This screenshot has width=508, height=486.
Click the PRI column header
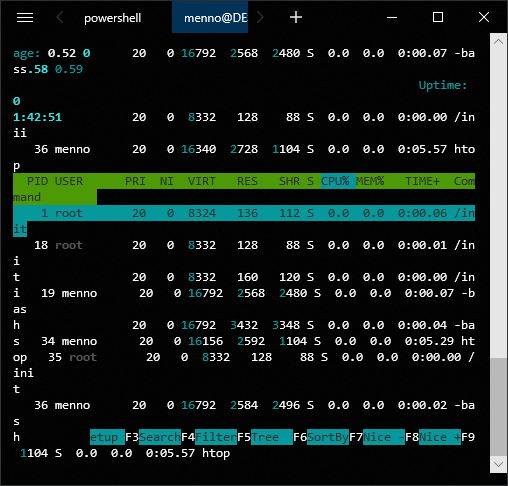(x=135, y=181)
